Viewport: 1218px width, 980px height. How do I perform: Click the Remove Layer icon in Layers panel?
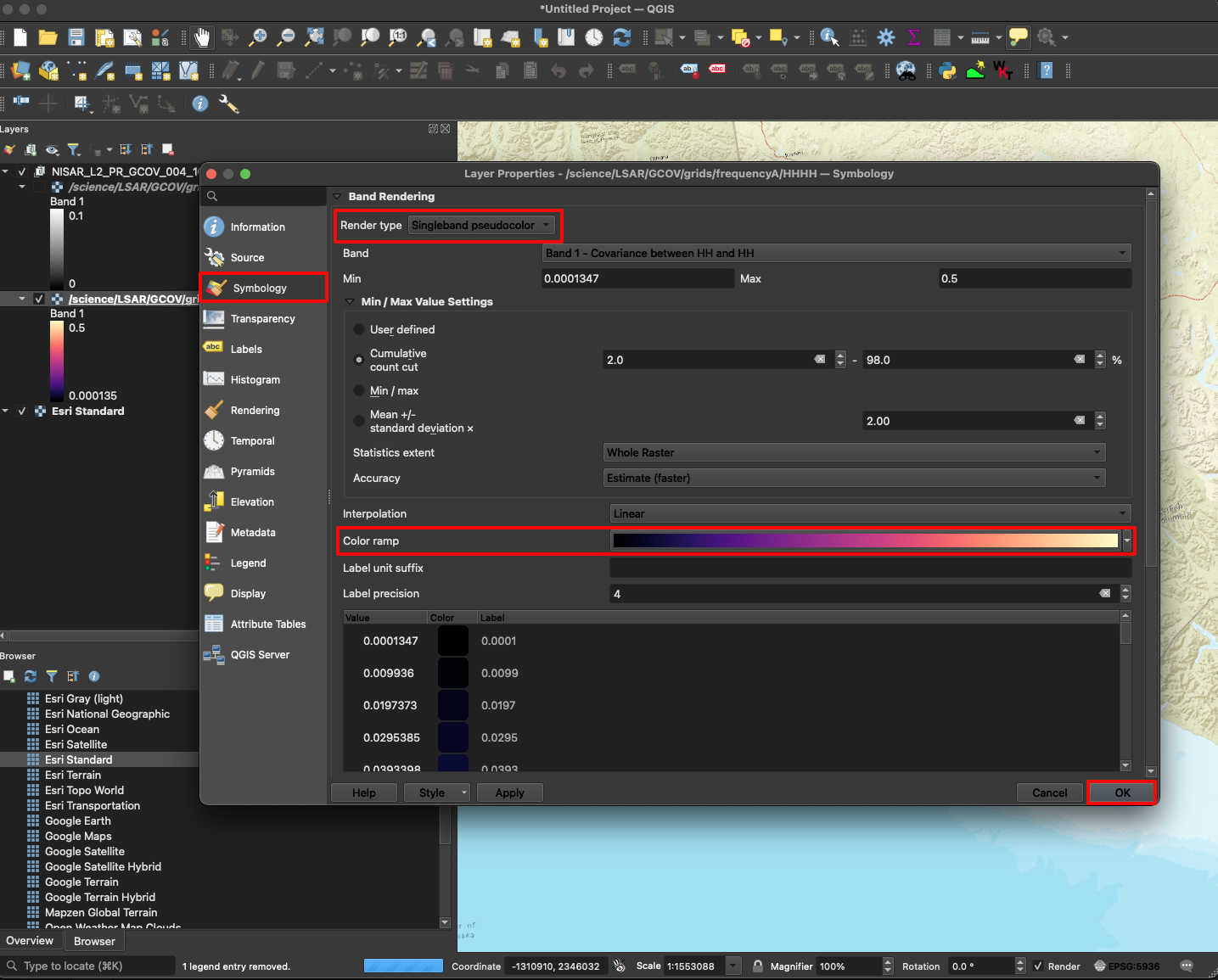click(167, 149)
